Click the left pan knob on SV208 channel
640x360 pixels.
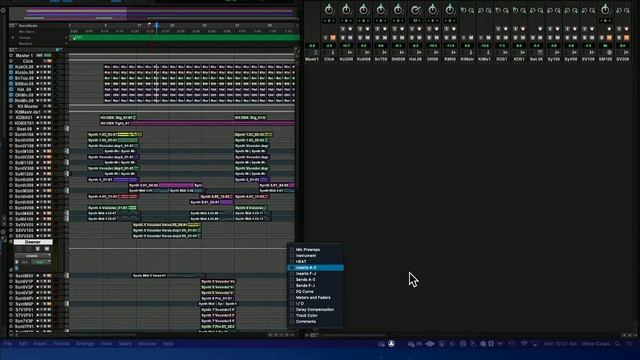pyautogui.click(x=619, y=10)
